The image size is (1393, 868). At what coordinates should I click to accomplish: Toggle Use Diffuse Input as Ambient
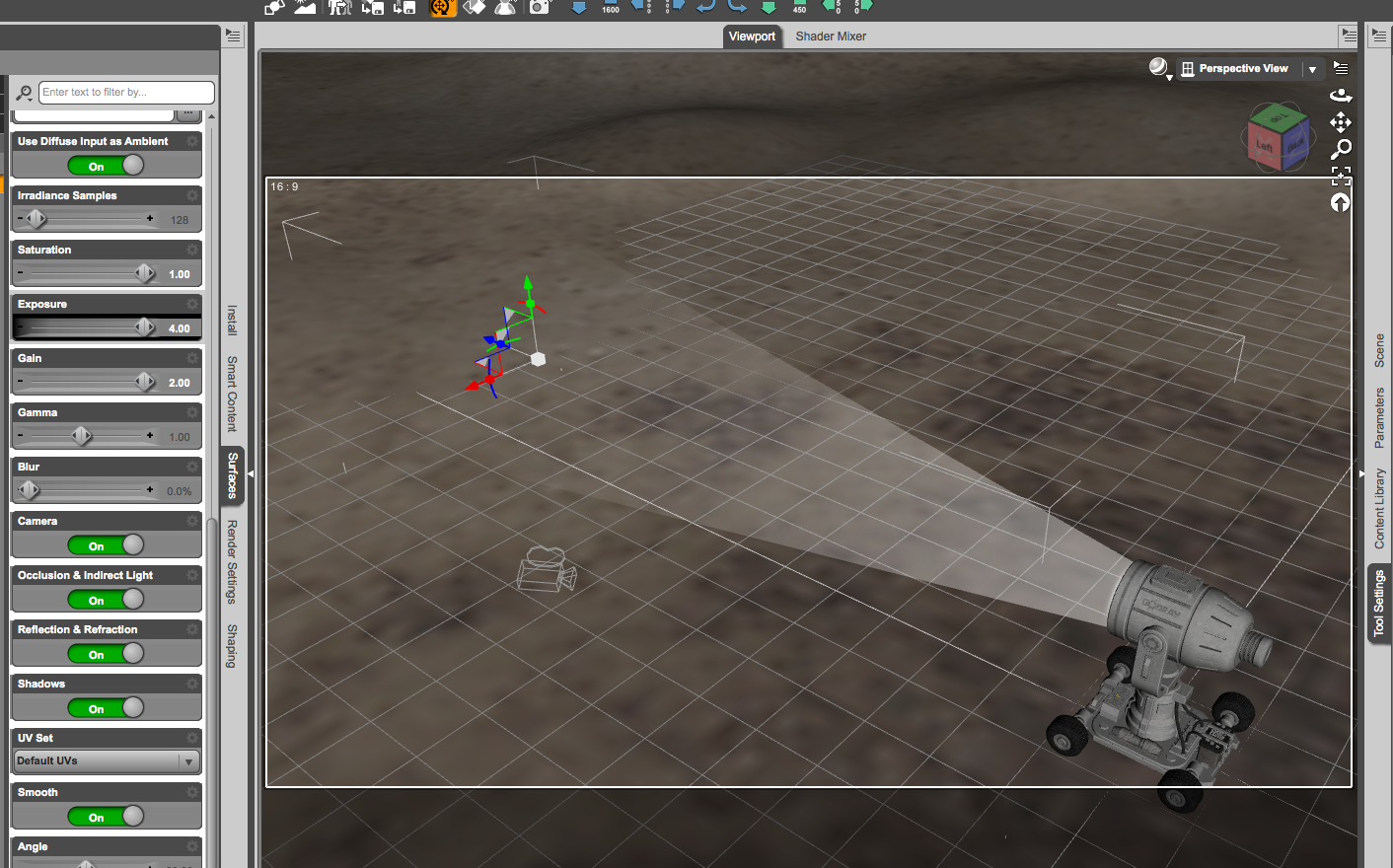click(106, 166)
